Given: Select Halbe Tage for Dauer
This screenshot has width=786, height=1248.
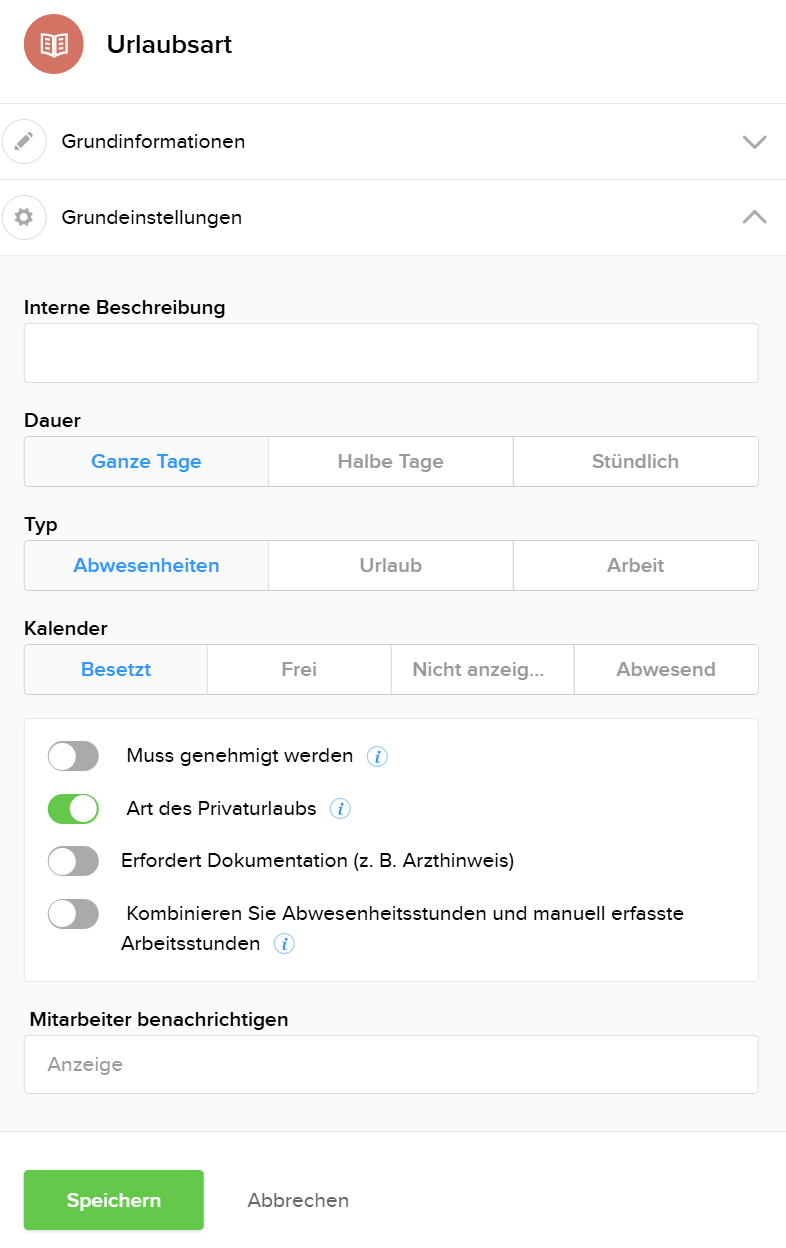Looking at the screenshot, I should [x=390, y=461].
